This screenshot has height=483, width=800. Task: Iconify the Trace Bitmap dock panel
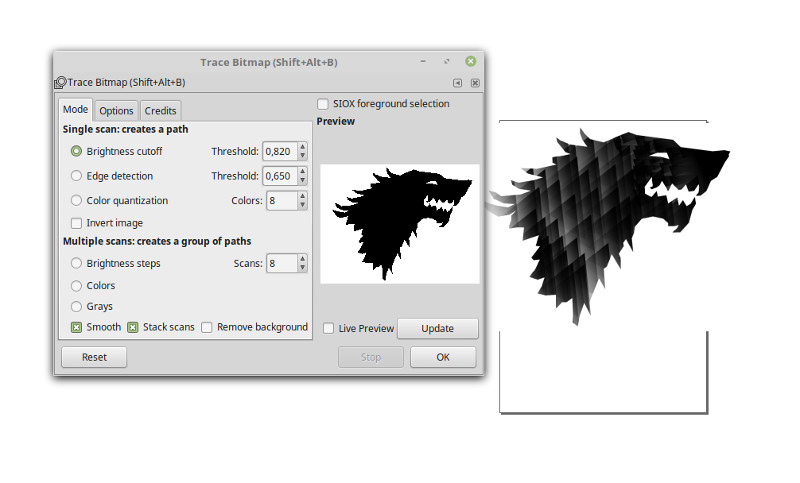[x=457, y=83]
